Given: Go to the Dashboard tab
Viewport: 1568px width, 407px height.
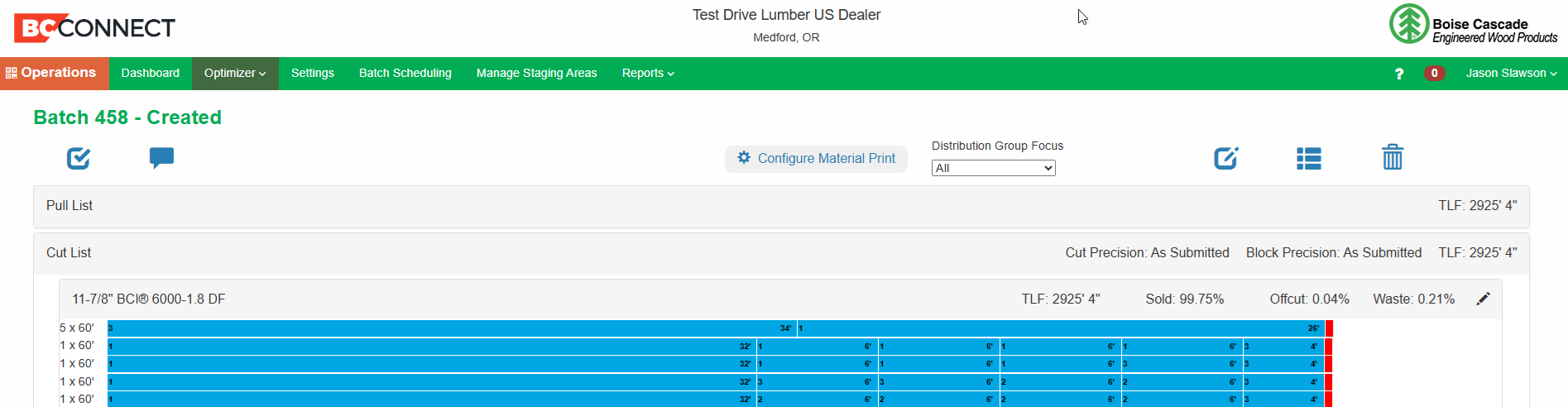Looking at the screenshot, I should pos(151,73).
